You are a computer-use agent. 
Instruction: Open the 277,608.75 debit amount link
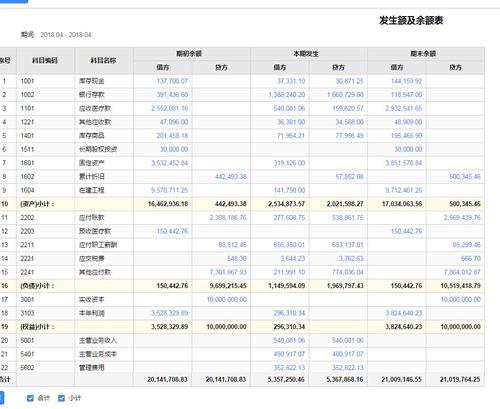tap(289, 218)
